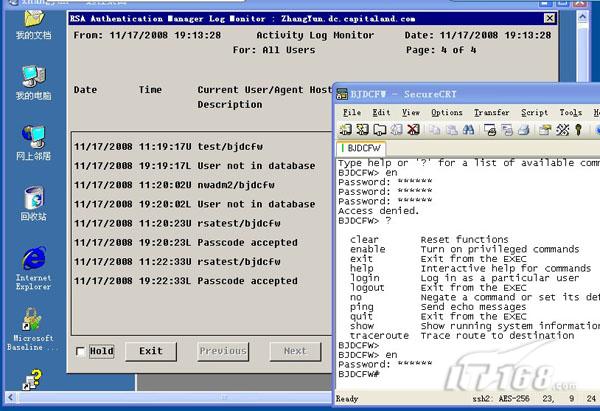Click the Print Selection toolbar icon

click(x=507, y=130)
